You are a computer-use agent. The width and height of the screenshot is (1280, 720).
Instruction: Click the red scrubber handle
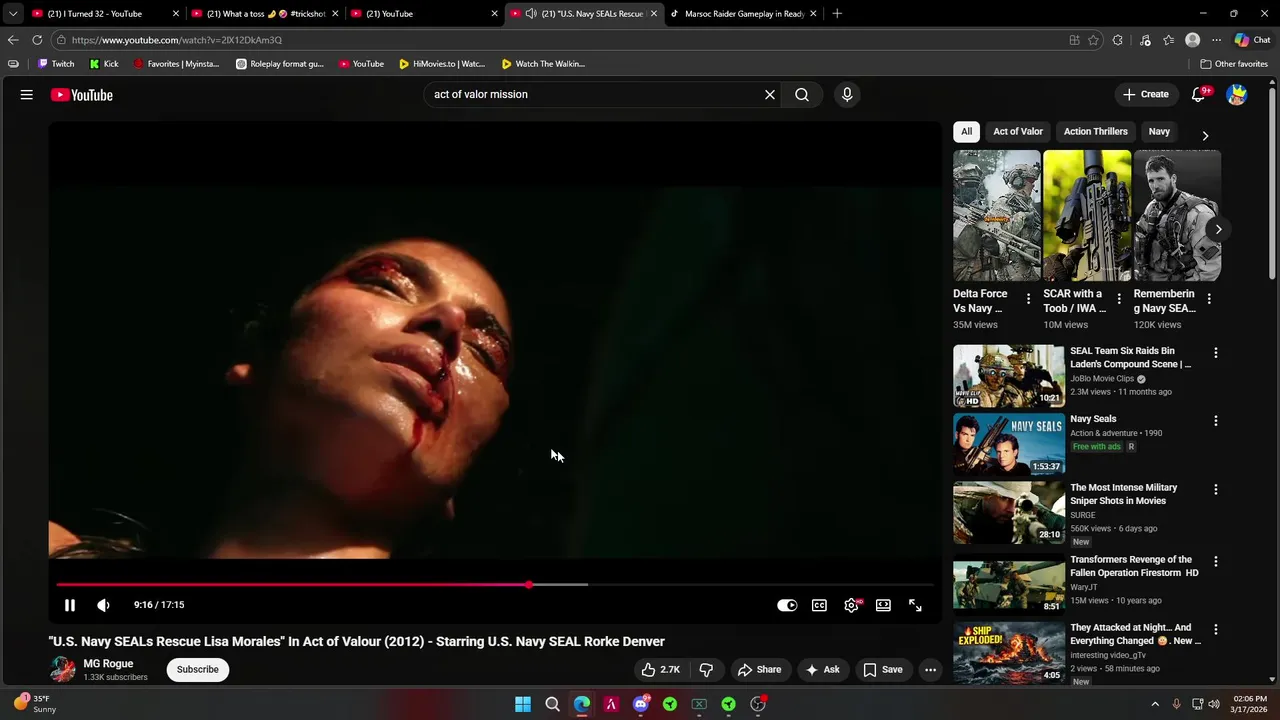[x=529, y=585]
